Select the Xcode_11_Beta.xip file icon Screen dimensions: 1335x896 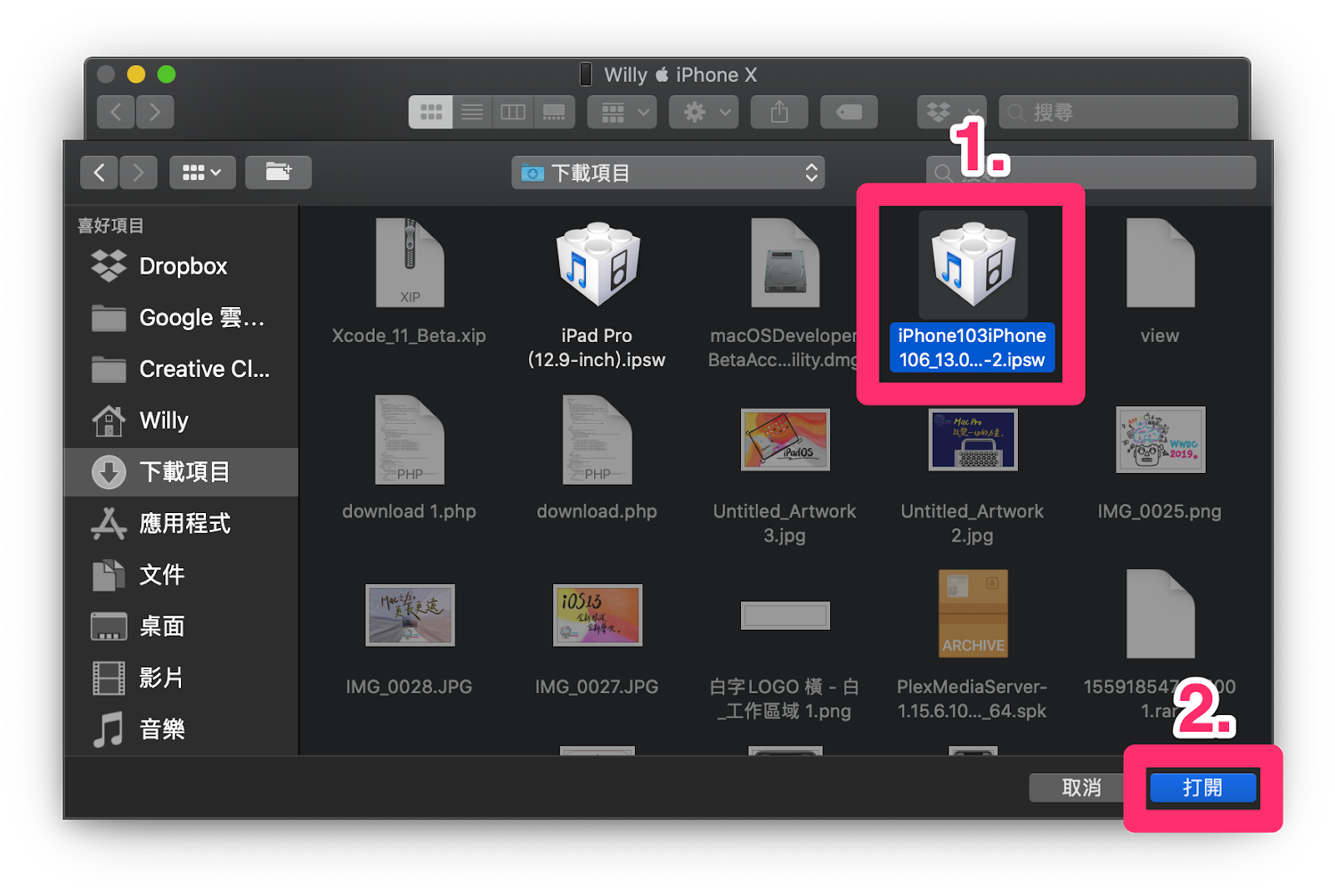click(x=409, y=263)
